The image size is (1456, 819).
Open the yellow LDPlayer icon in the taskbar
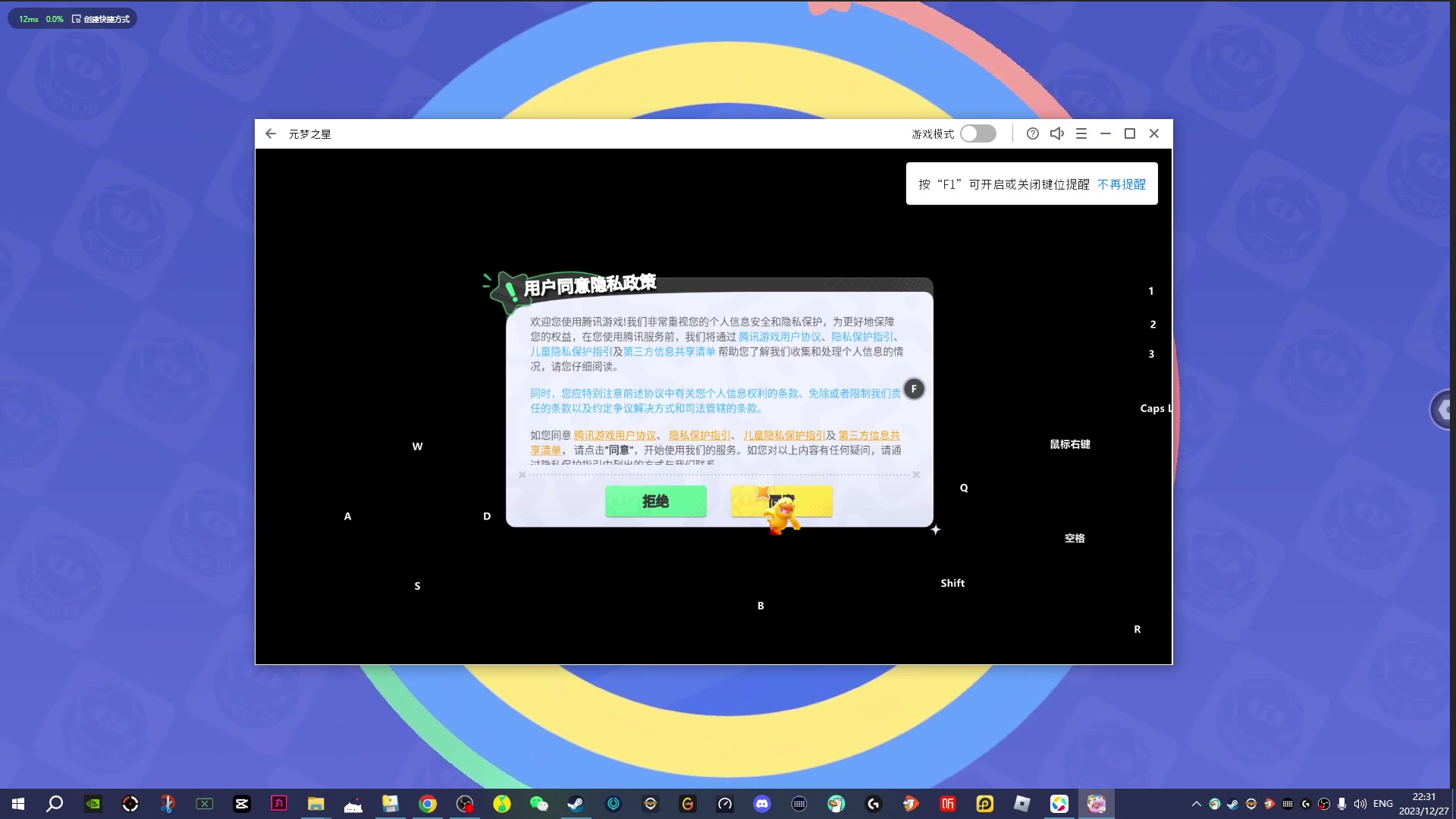point(985,804)
